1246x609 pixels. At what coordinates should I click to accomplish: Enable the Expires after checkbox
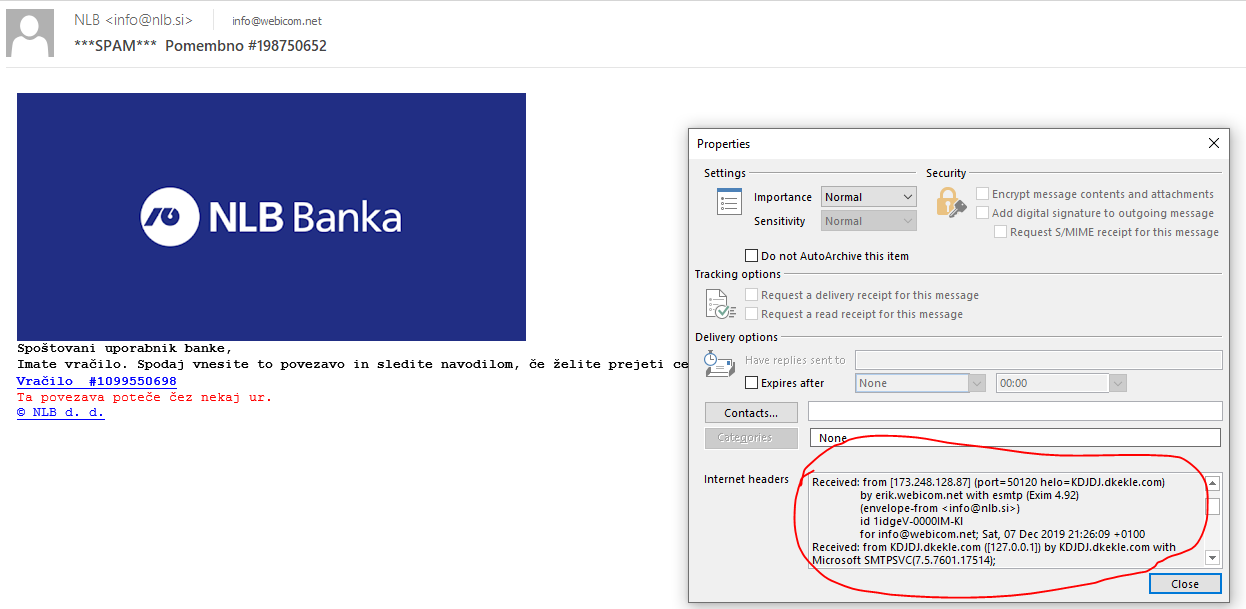752,383
